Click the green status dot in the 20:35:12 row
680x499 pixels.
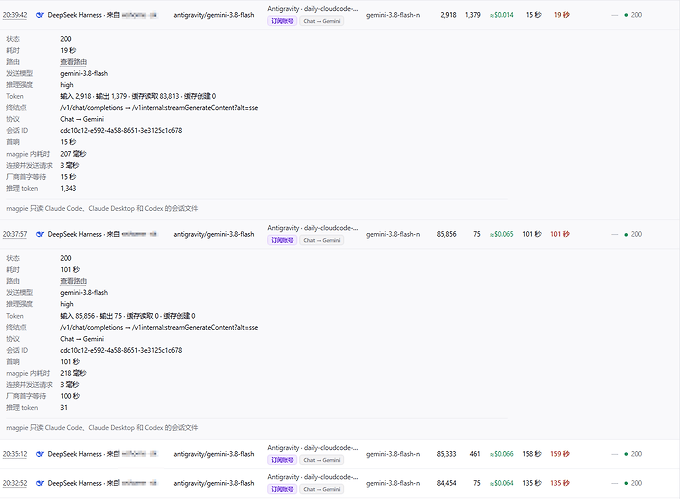coord(626,454)
